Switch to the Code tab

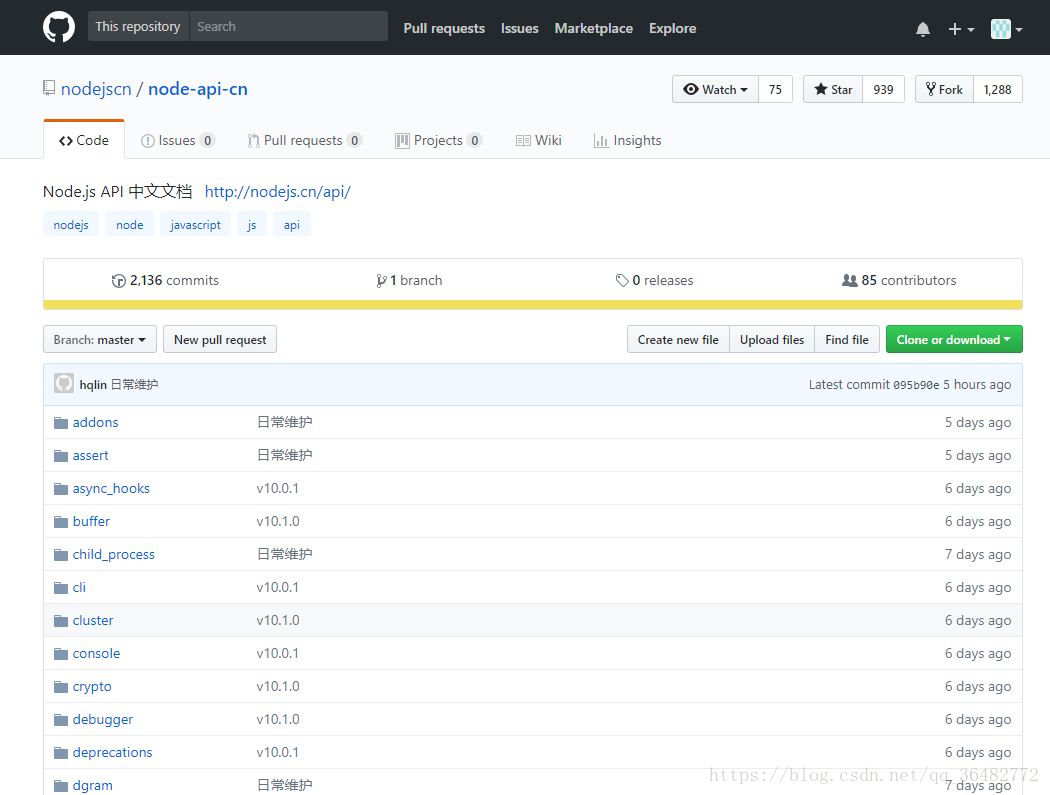click(x=84, y=140)
